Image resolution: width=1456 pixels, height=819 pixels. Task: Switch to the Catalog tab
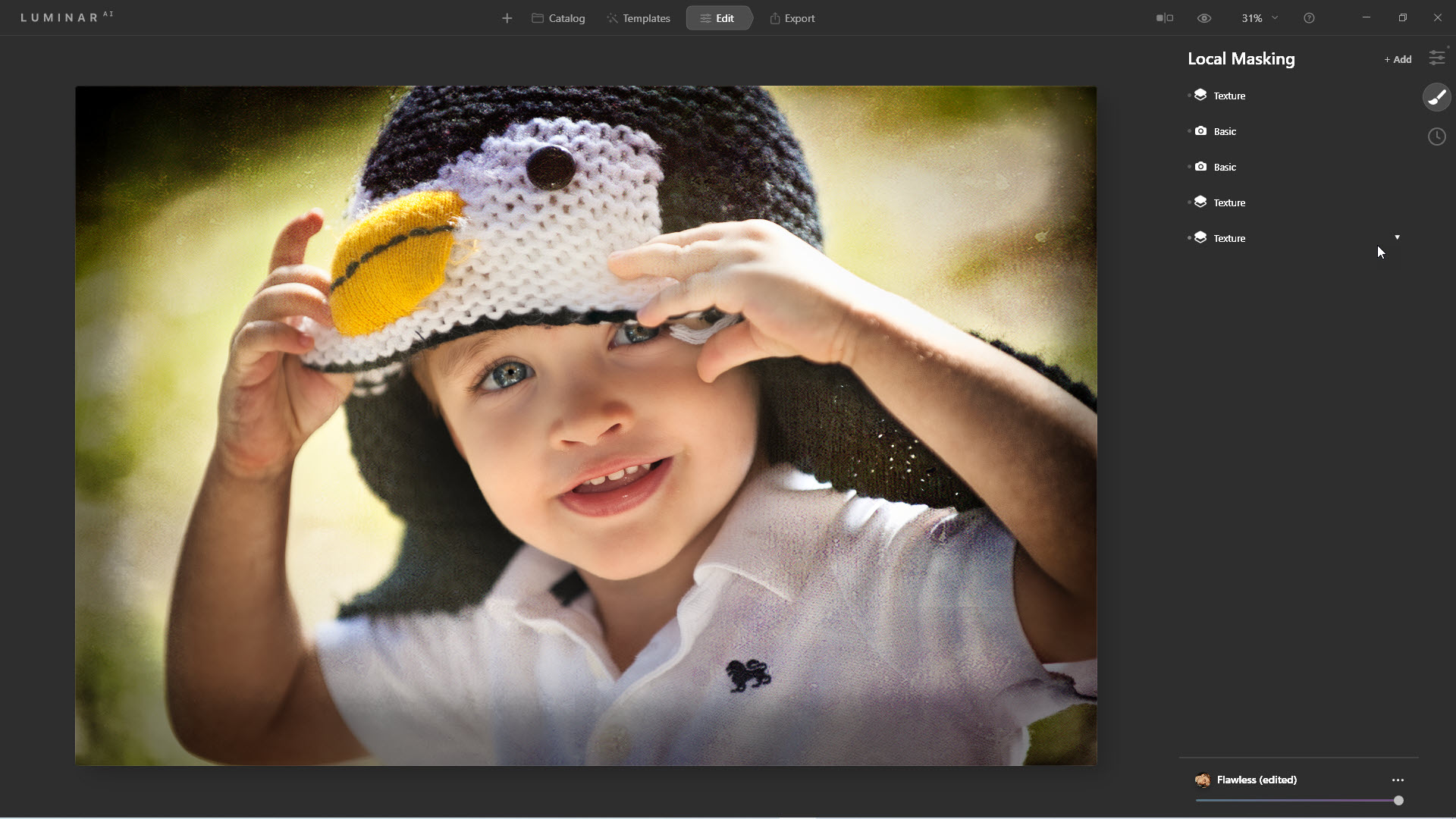(x=559, y=18)
